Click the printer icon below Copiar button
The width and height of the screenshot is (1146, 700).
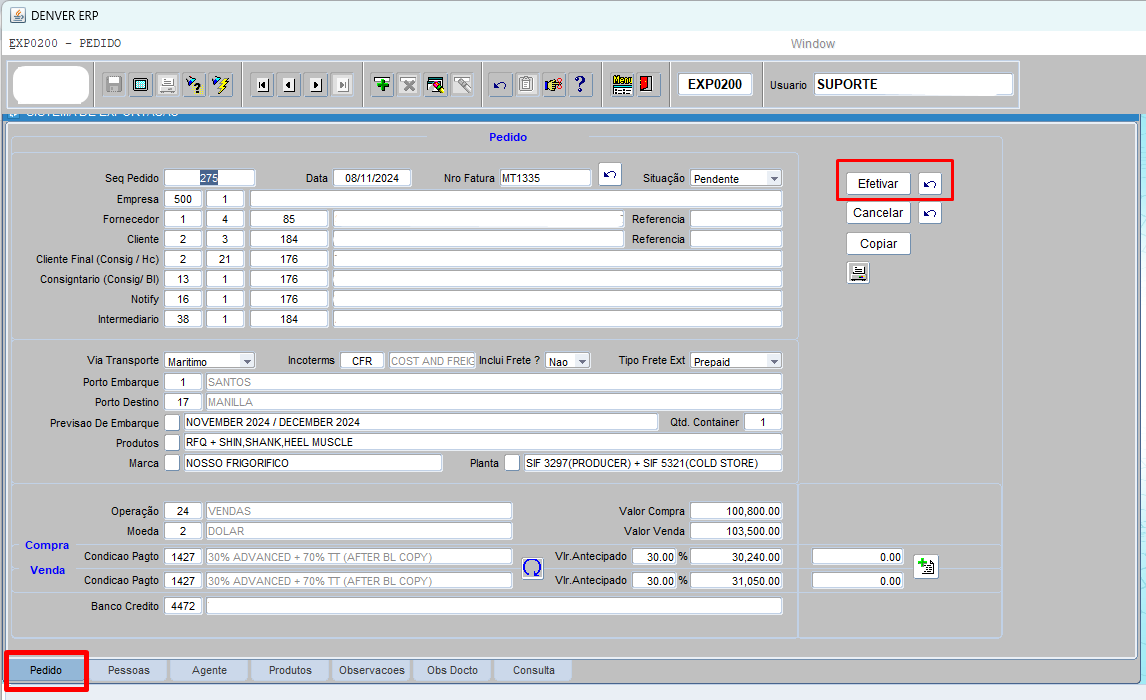point(858,273)
